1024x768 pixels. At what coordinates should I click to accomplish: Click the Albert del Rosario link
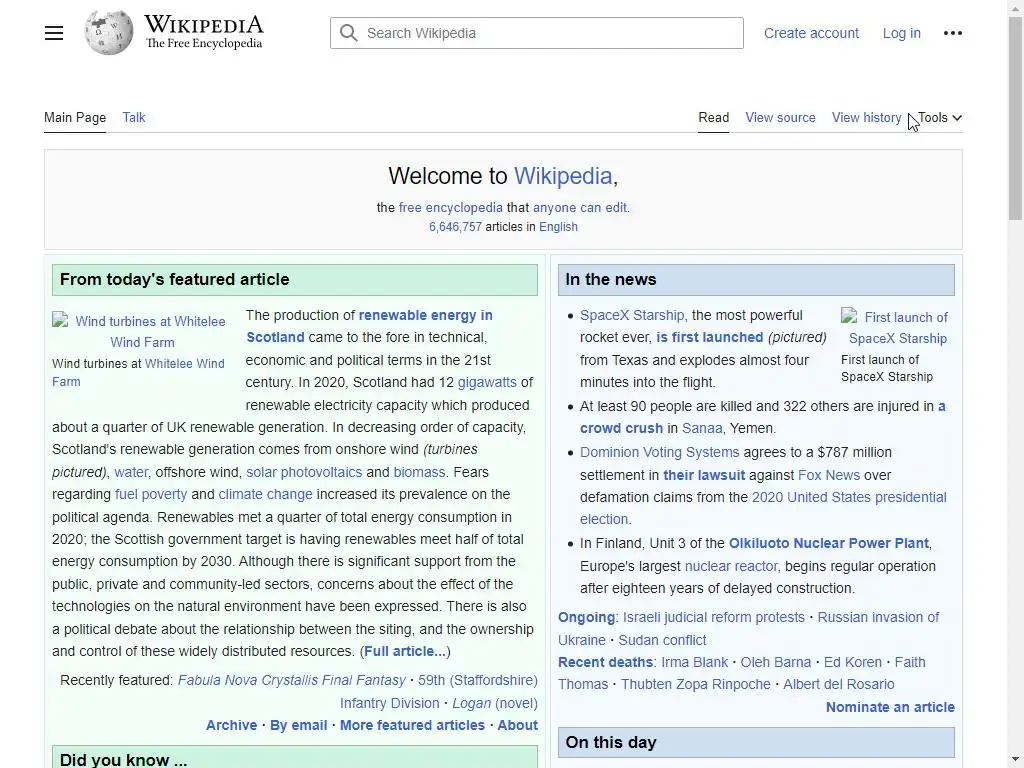[839, 684]
